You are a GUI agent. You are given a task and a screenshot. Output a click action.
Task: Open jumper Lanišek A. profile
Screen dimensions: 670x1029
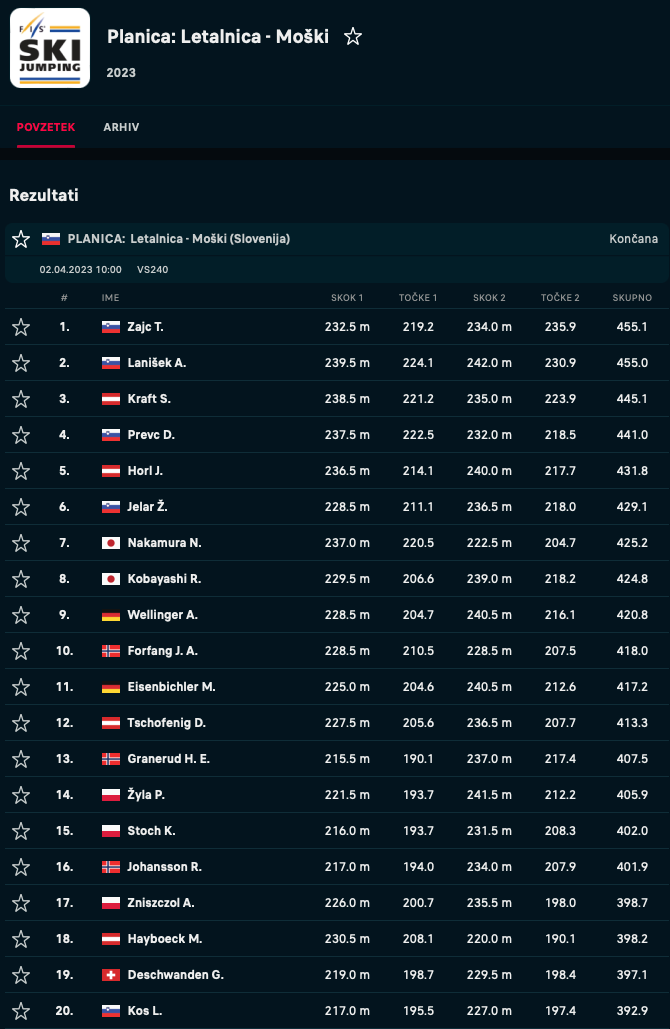[x=157, y=363]
